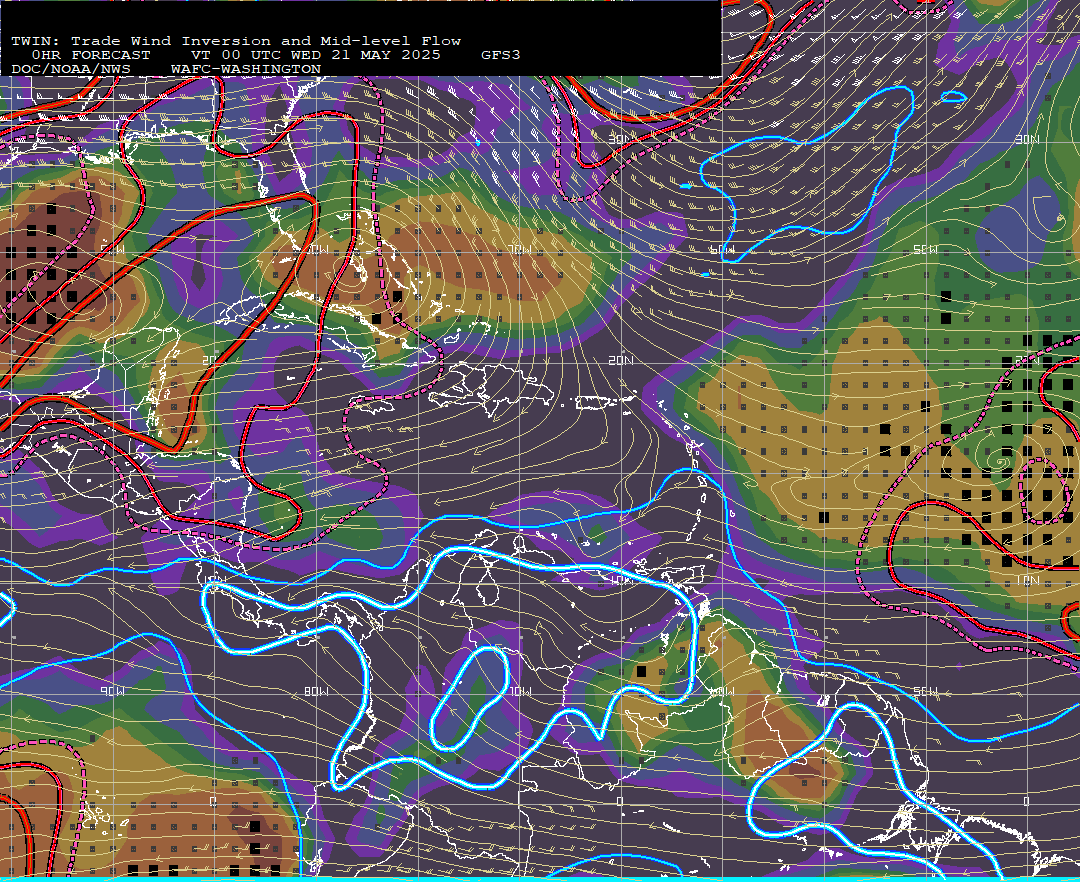Screen dimensions: 1080x882
Task: Click the "70W" longitude label east of the Bahamas
Action: coord(519,250)
